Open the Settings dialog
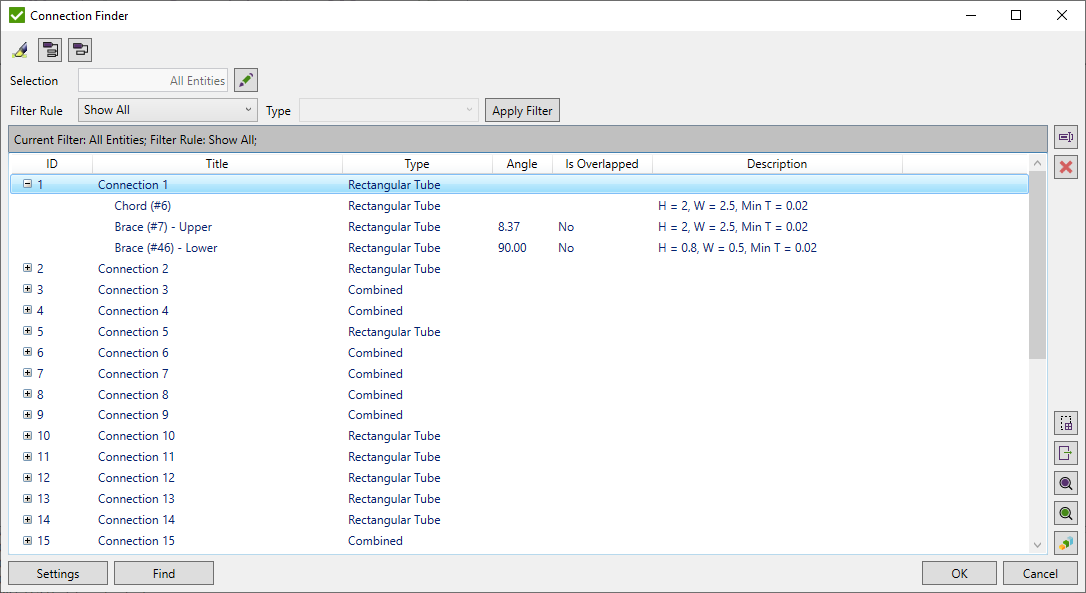 click(x=57, y=573)
